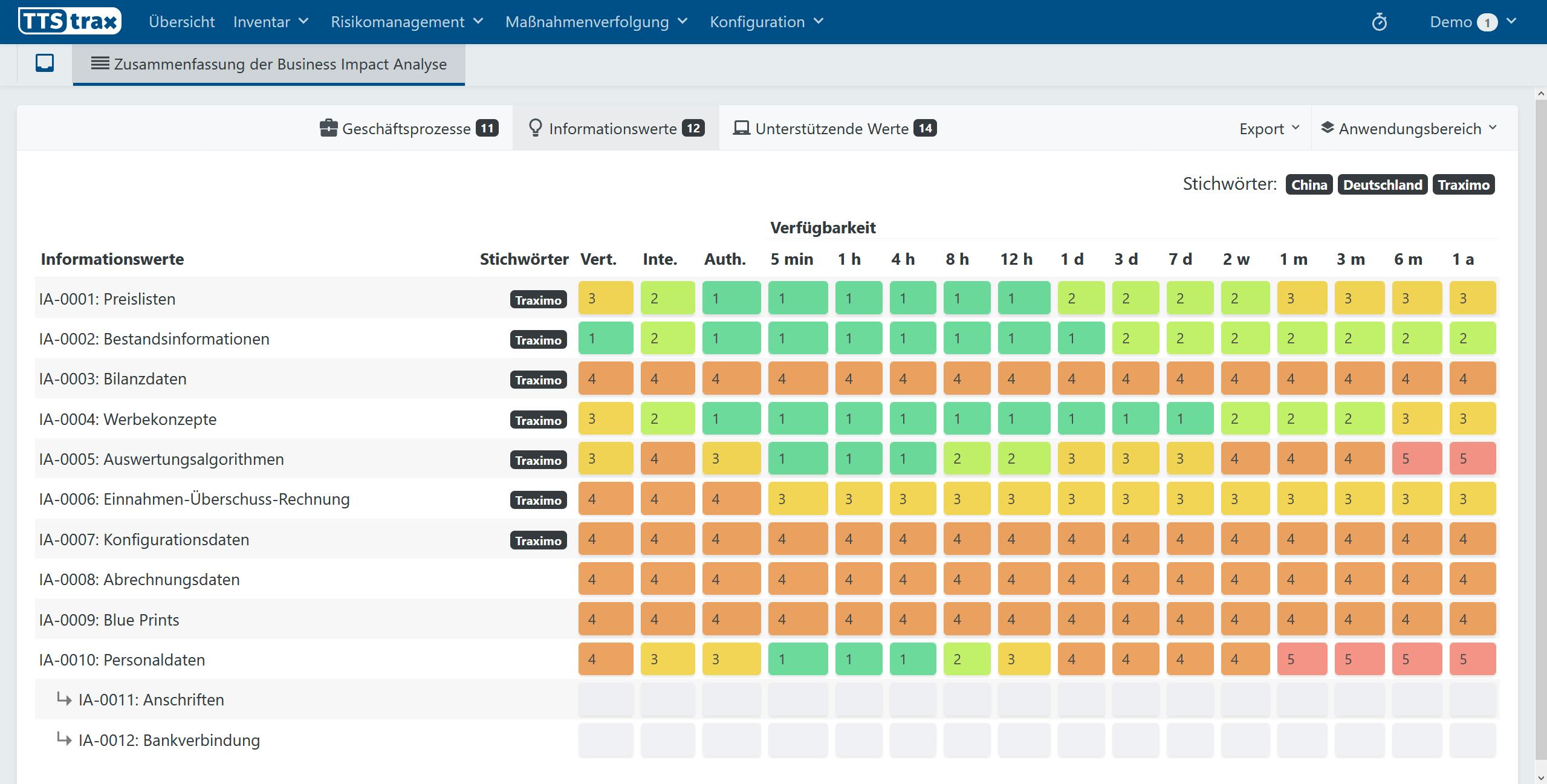Screen dimensions: 1547x784
Task: Click red 5 cell for Auswertungsalgorithmen 1 a
Action: [x=1472, y=459]
